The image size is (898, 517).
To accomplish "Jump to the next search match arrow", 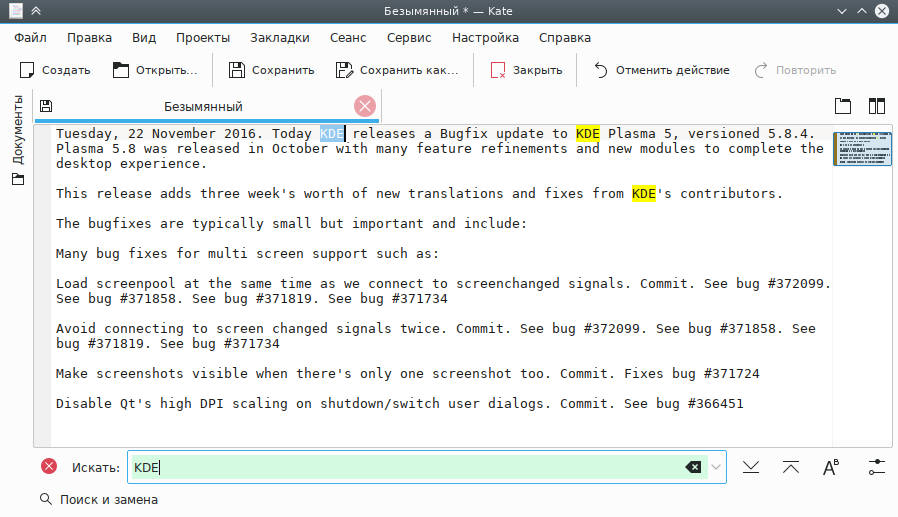I will [752, 467].
